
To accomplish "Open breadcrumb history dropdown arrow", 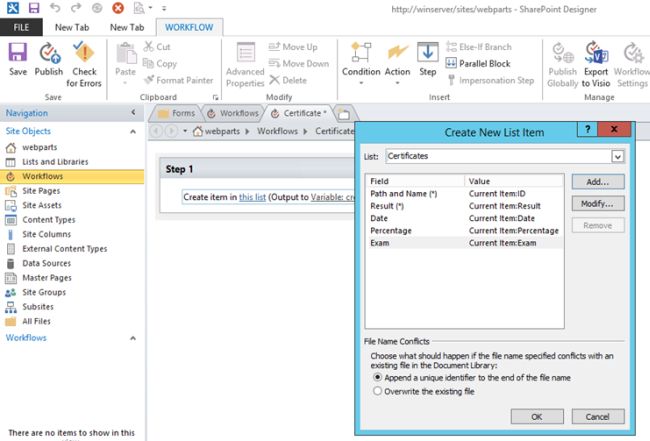I will tap(185, 131).
